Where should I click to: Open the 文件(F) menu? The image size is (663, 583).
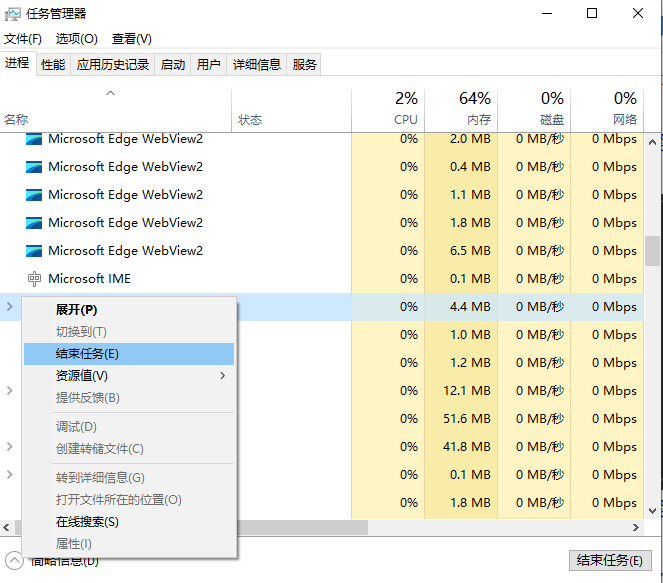23,39
